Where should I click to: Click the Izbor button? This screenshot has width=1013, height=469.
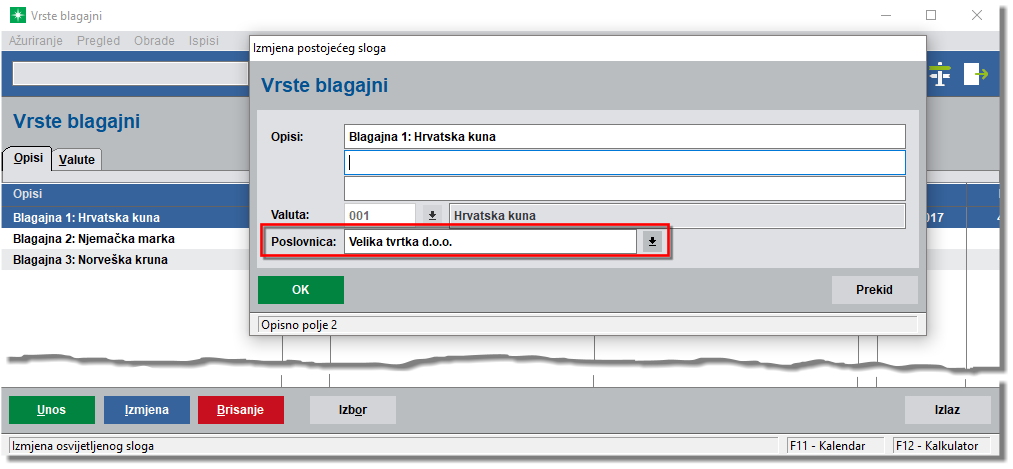coord(353,410)
